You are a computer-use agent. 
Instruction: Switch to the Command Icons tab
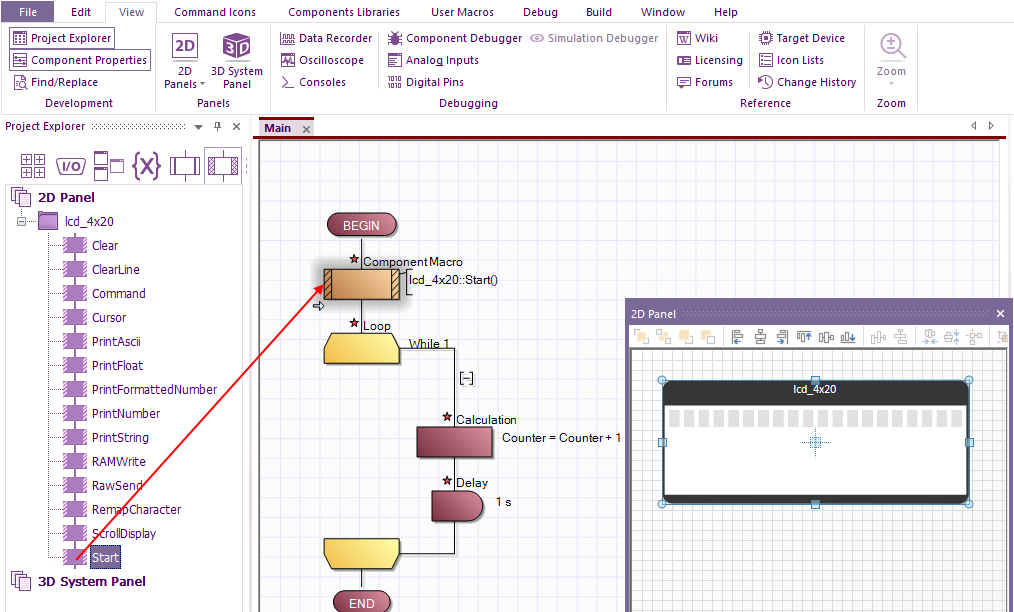coord(215,12)
